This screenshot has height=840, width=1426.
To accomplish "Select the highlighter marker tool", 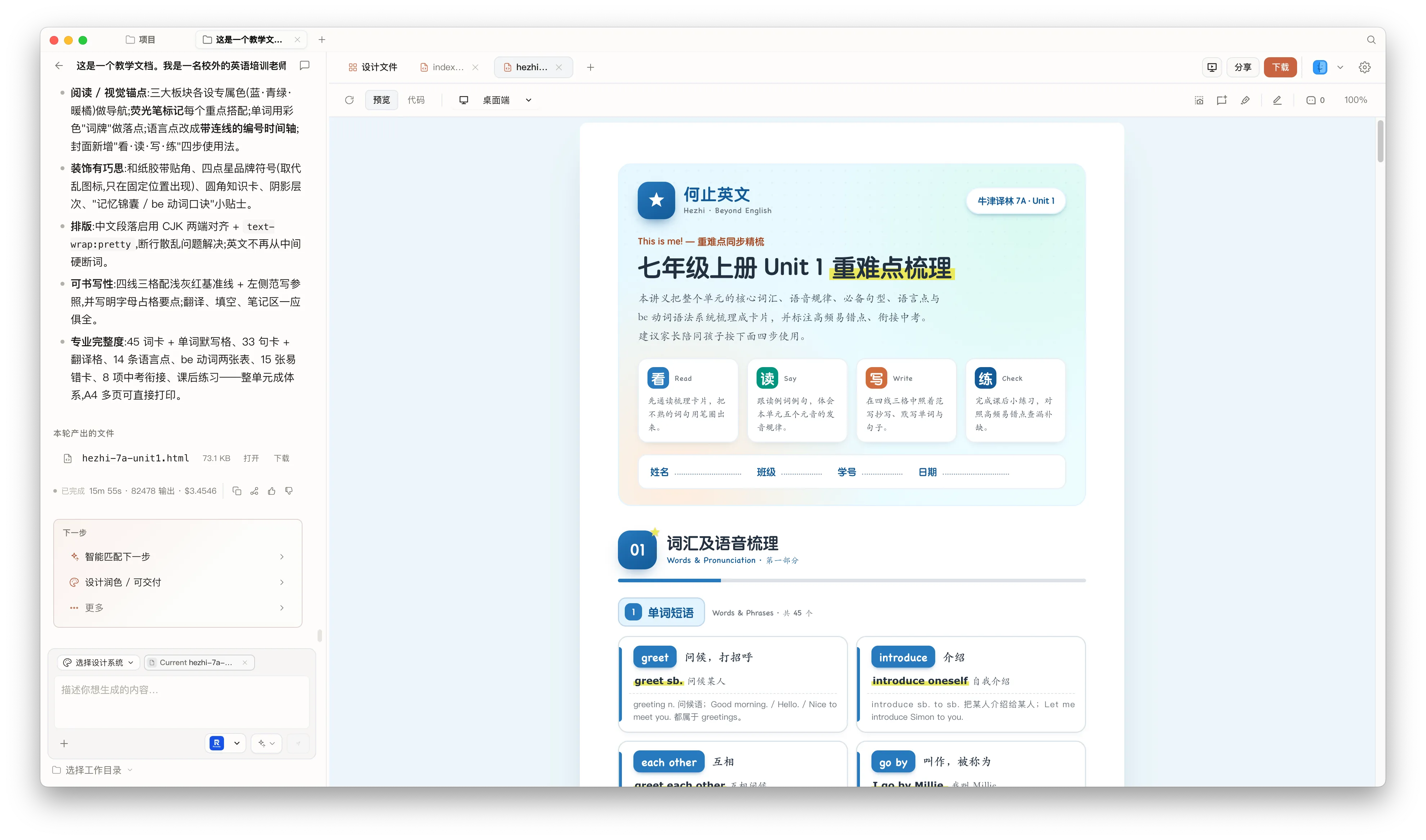I will pos(1245,100).
